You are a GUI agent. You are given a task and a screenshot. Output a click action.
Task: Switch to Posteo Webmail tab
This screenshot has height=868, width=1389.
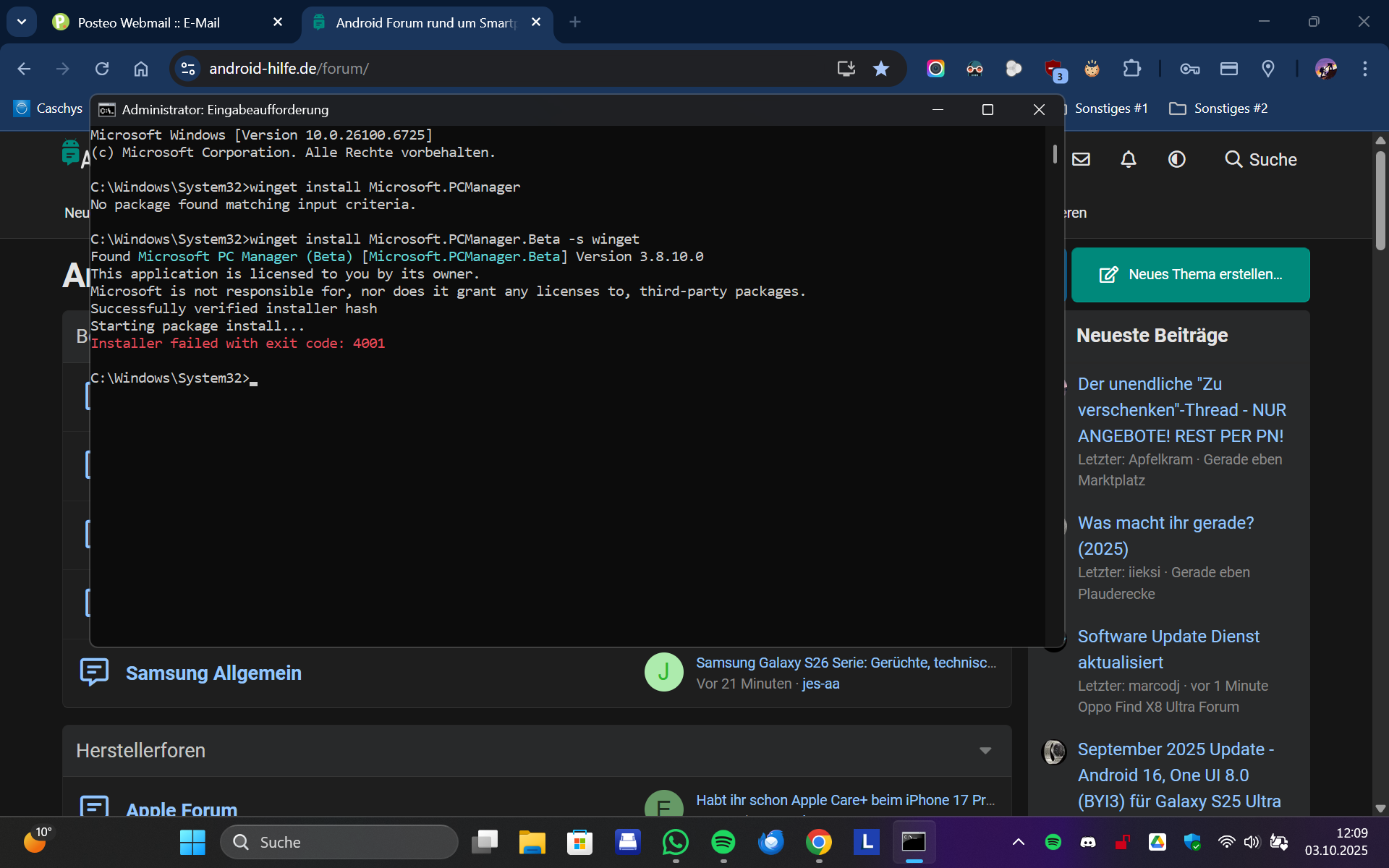coord(148,22)
